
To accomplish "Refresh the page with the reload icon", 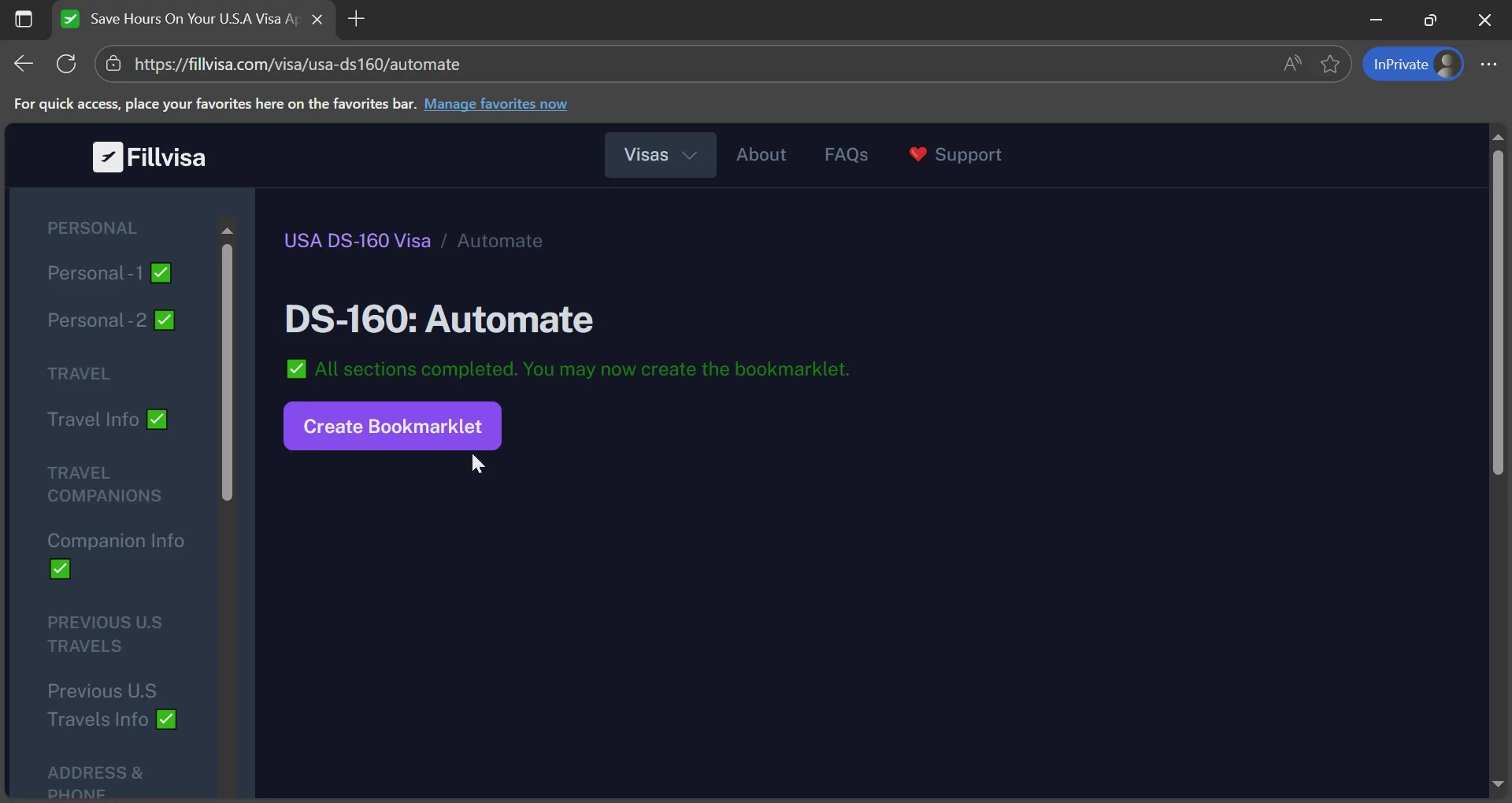I will point(67,64).
